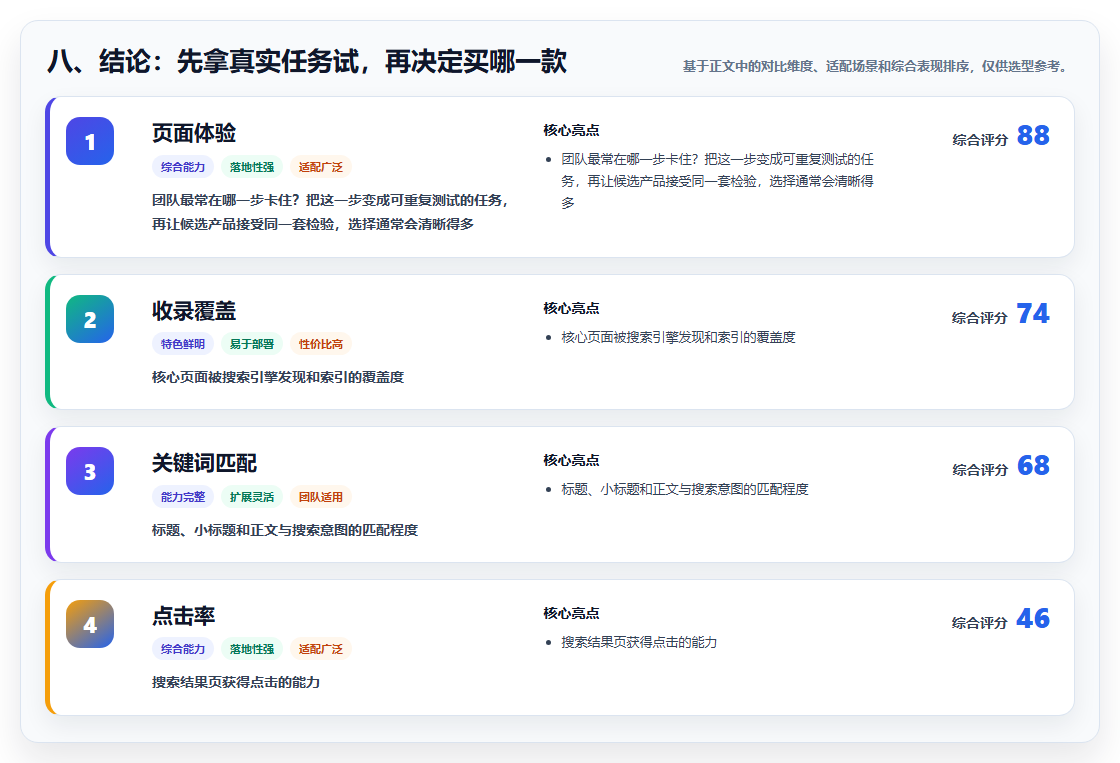1120x763 pixels.
Task: Click description 搜索结果页获得点击的能力 below 点击率 tags
Action: pos(236,682)
